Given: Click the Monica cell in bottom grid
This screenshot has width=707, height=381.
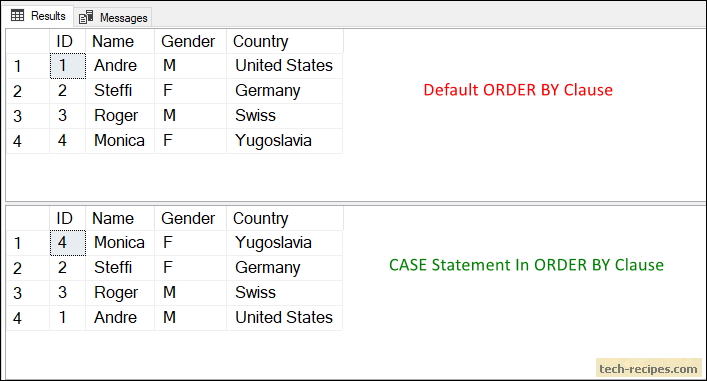Looking at the screenshot, I should pos(120,243).
